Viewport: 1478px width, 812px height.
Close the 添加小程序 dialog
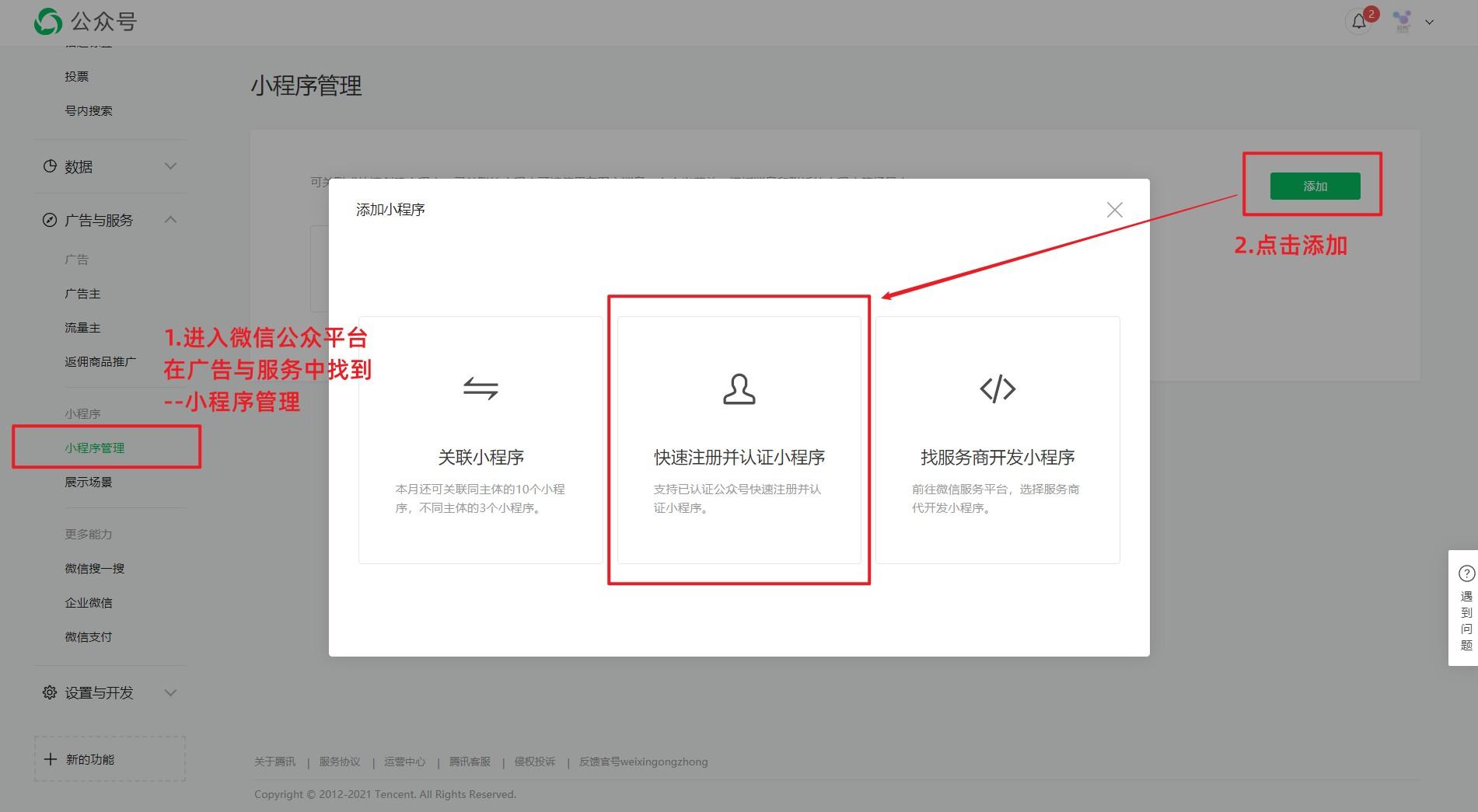(x=1114, y=210)
